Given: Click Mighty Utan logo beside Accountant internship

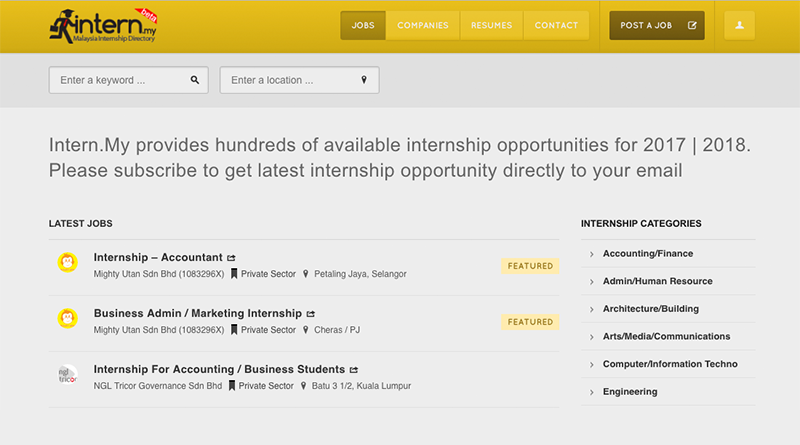Looking at the screenshot, I should tap(67, 264).
